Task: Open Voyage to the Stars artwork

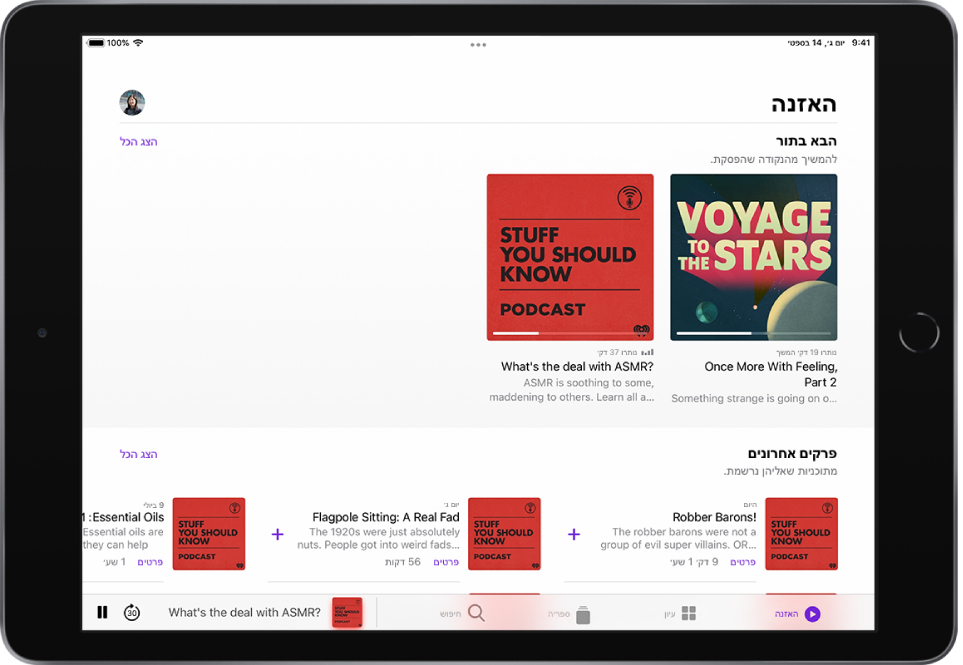Action: pos(754,257)
